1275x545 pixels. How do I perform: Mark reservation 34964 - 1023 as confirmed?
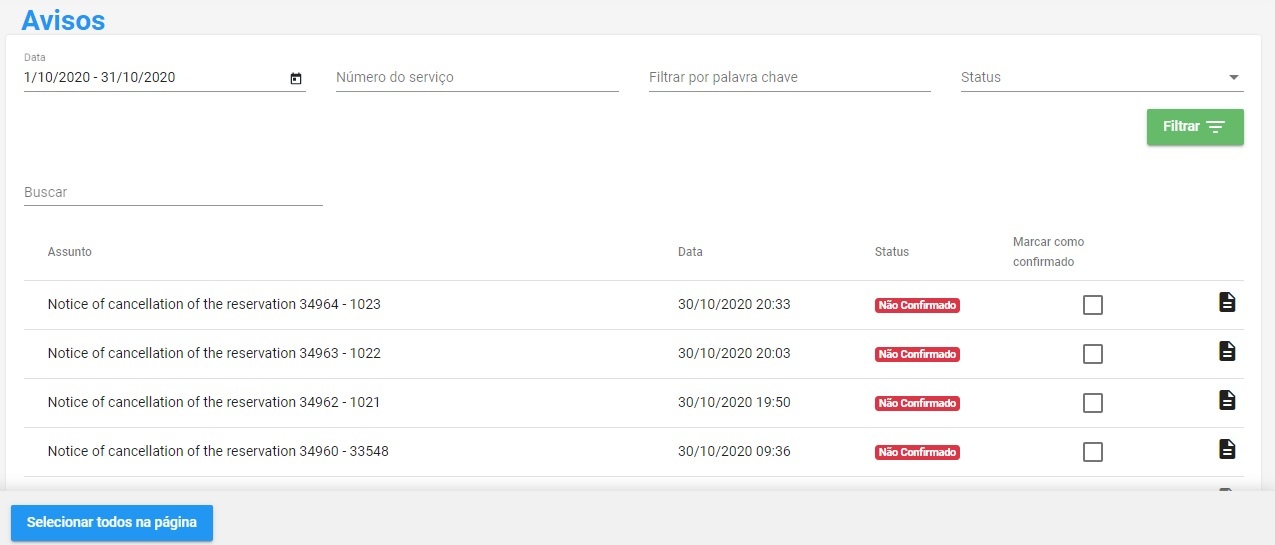point(1093,305)
